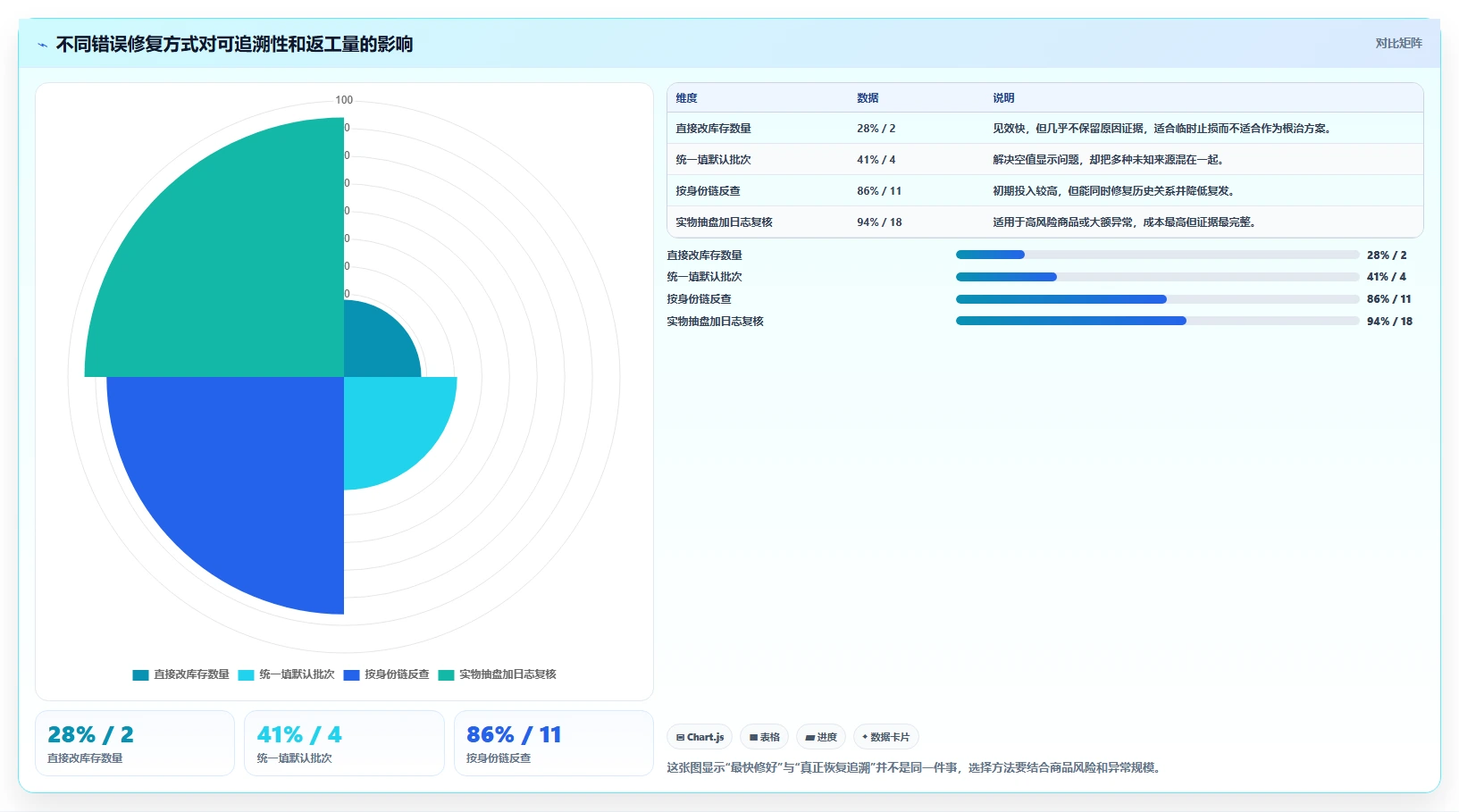Viewport: 1459px width, 812px height.
Task: Toggle the 直接改库存数量 legend swatch
Action: [140, 674]
